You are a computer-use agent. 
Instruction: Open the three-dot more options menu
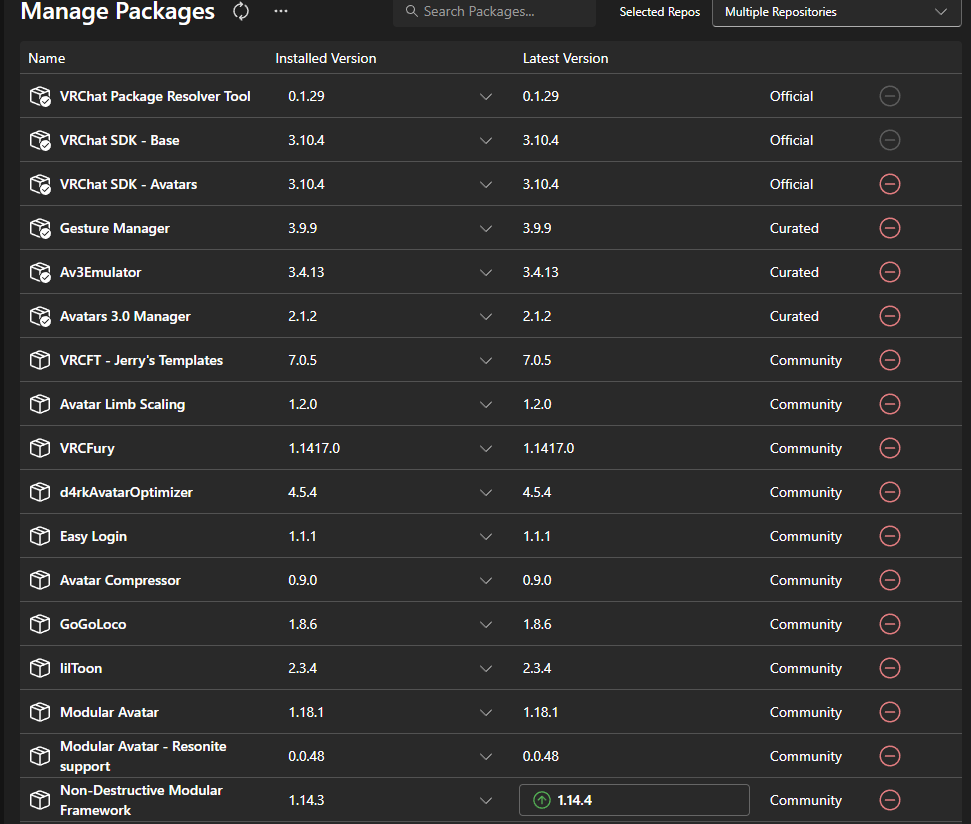[281, 11]
